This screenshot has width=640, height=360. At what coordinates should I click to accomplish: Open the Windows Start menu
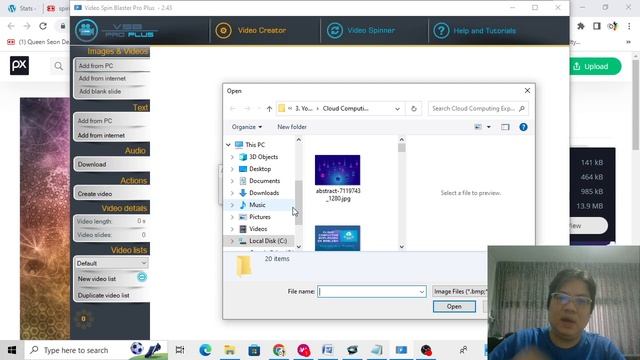point(12,350)
